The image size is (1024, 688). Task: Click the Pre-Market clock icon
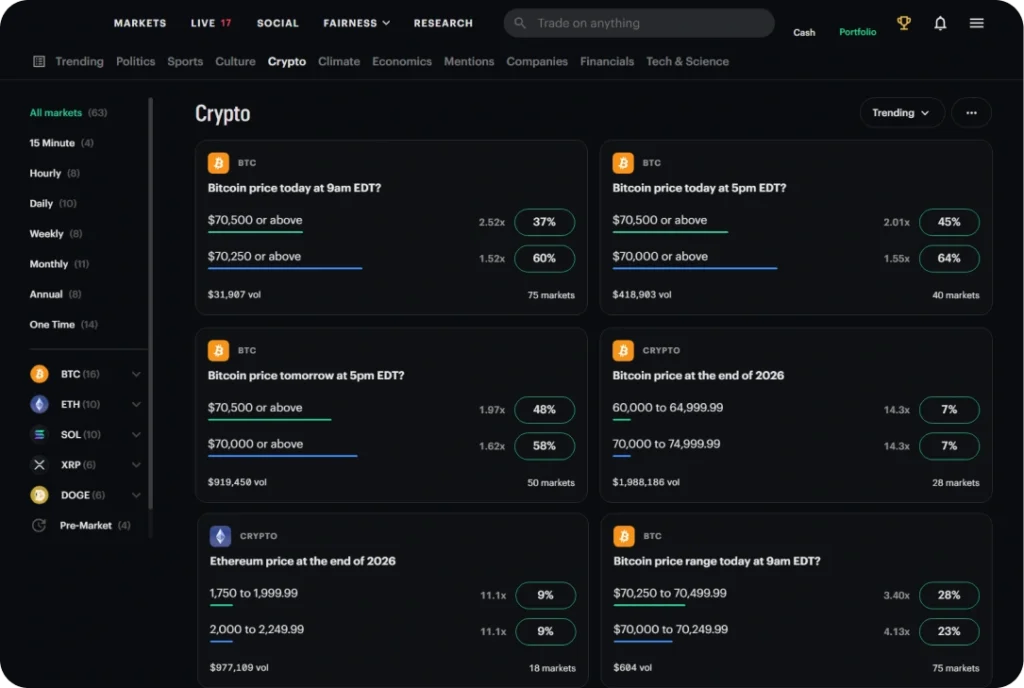(x=39, y=525)
